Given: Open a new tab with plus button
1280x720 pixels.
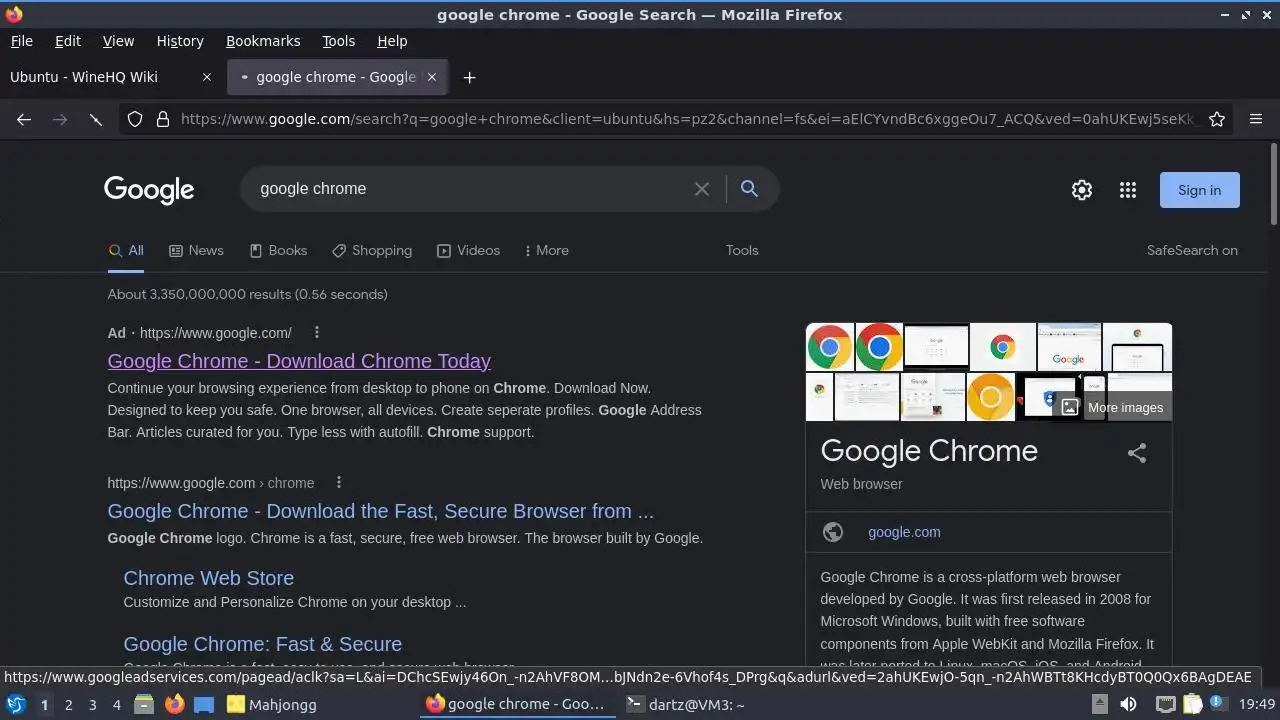Looking at the screenshot, I should click(469, 77).
